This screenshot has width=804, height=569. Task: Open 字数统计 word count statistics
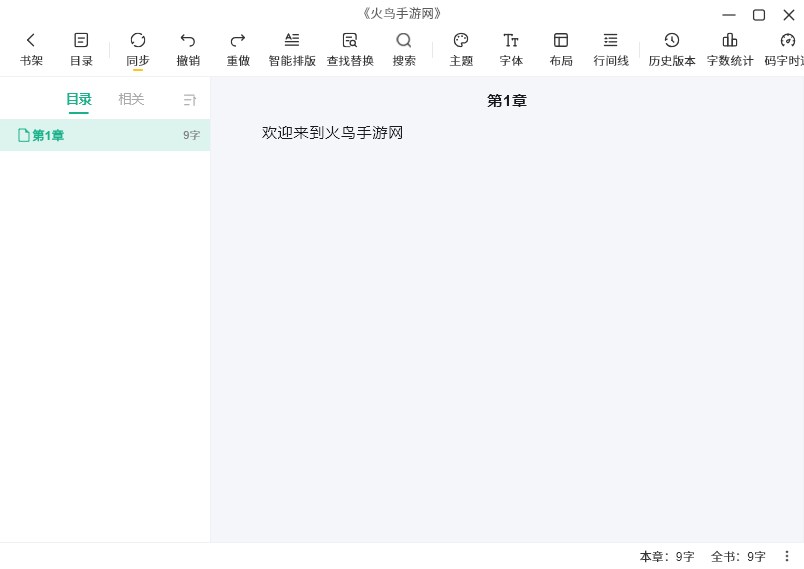pos(730,49)
